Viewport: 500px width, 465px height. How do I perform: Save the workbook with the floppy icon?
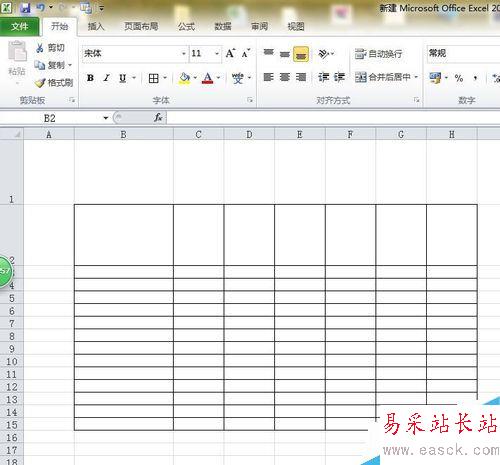[x=25, y=8]
